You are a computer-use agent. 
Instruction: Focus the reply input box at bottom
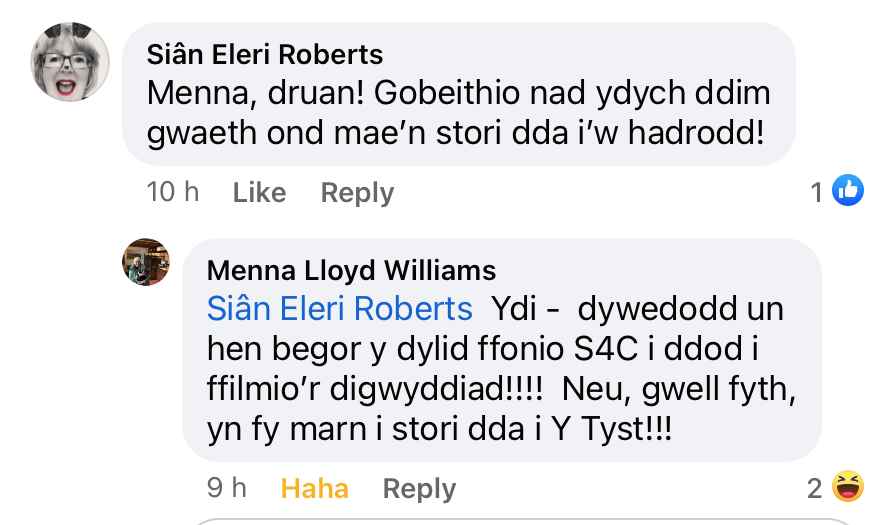click(523, 522)
